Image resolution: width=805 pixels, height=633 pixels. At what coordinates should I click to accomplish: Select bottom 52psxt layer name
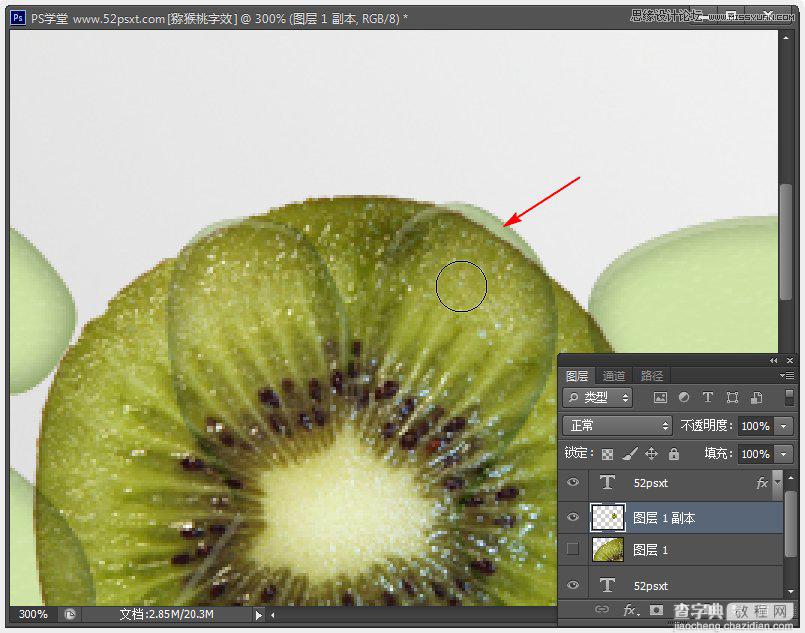coord(650,586)
